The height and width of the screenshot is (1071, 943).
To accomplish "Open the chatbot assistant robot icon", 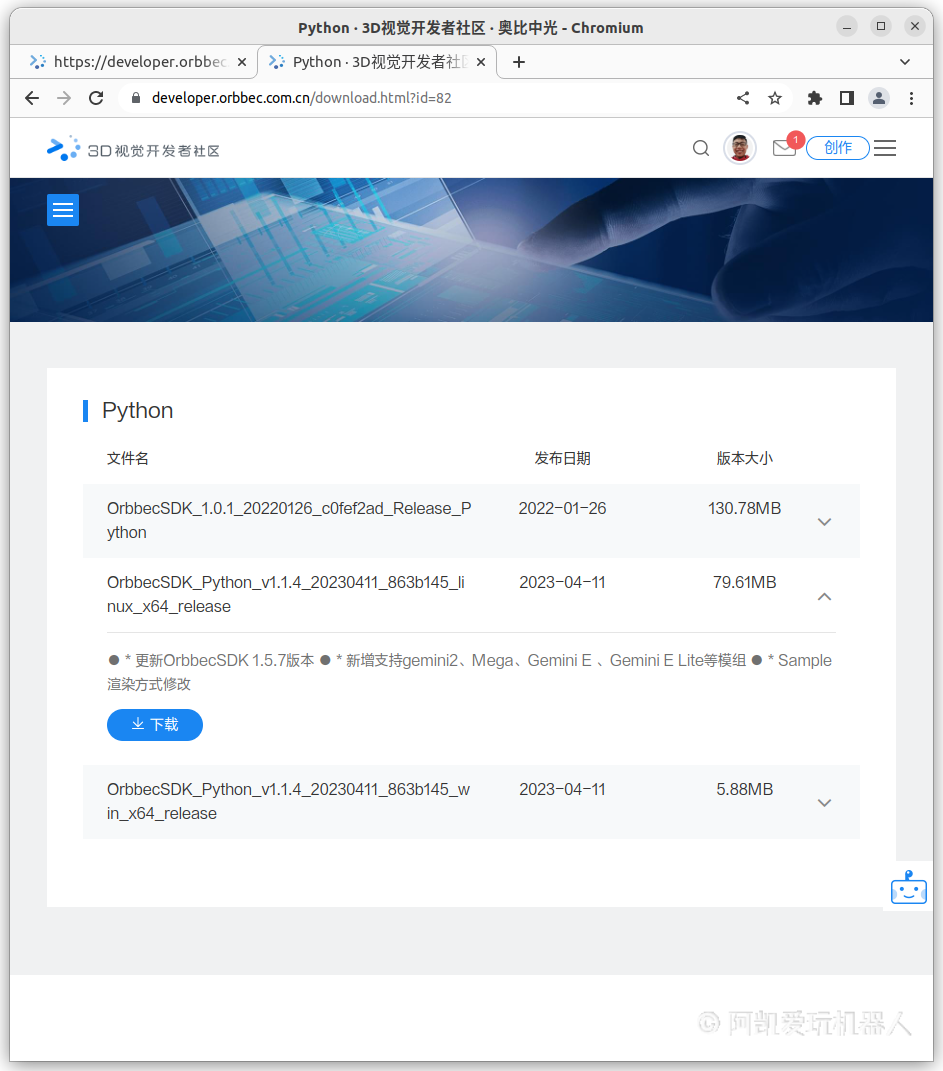I will [x=909, y=887].
